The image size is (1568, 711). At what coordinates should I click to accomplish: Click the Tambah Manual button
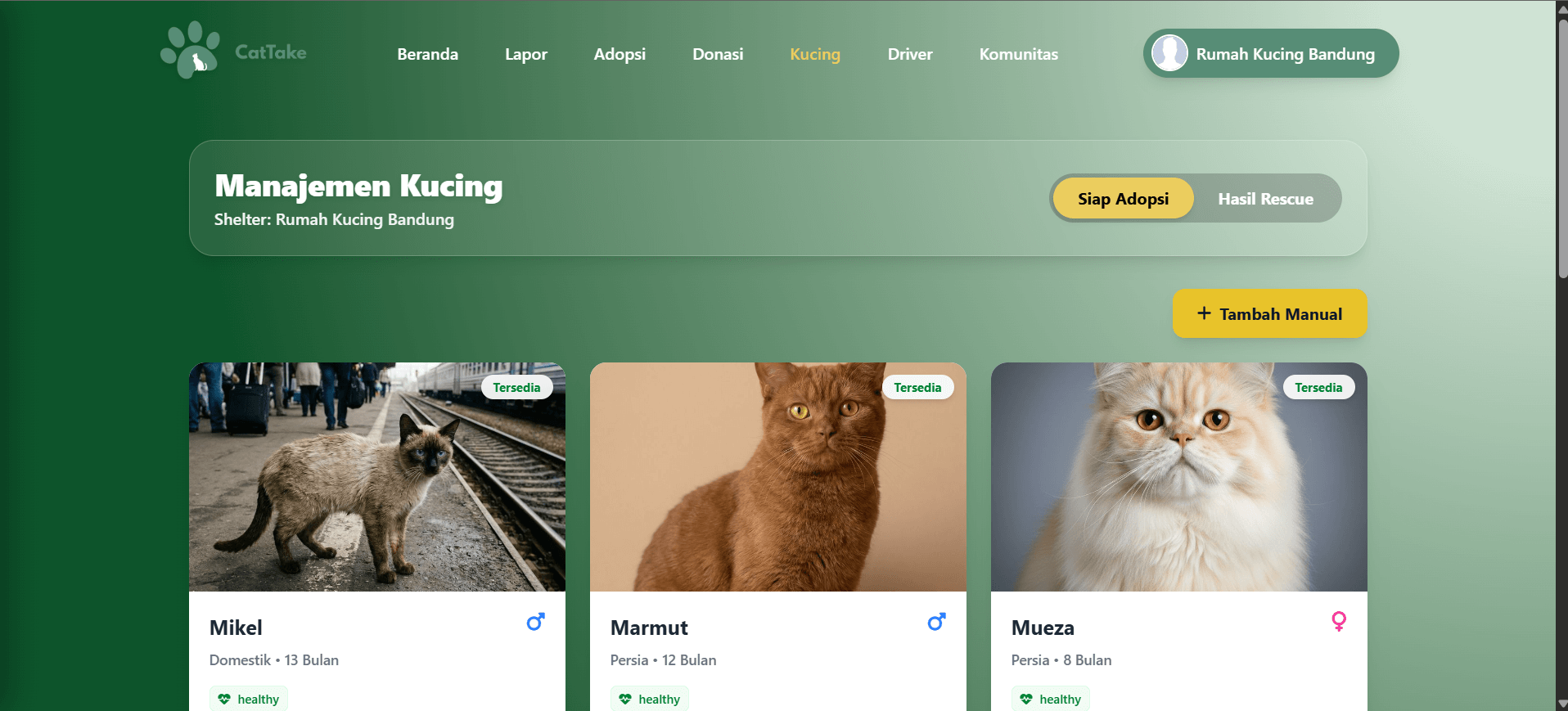pos(1270,313)
